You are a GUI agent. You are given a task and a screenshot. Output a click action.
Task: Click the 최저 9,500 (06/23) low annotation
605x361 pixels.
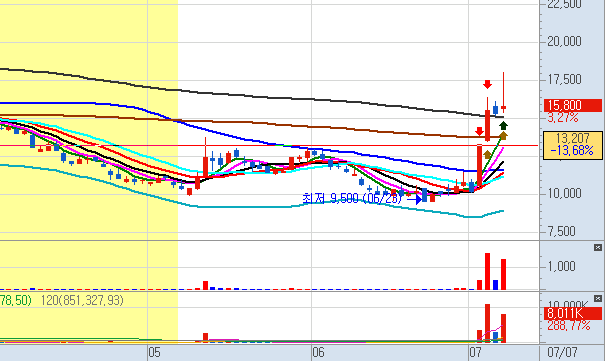click(x=352, y=198)
